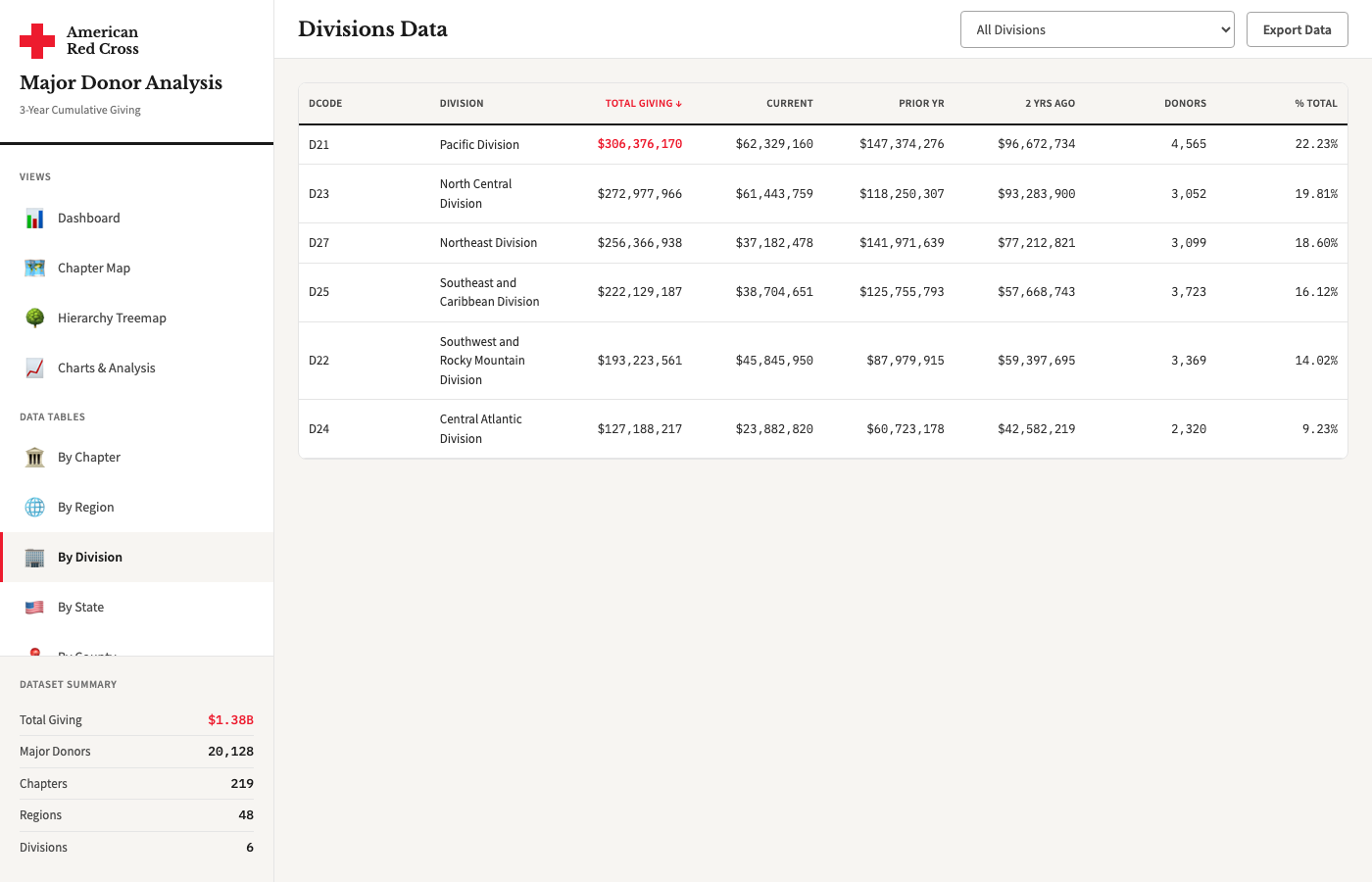The image size is (1372, 882).
Task: Click current value $45,845,950
Action: coord(774,361)
